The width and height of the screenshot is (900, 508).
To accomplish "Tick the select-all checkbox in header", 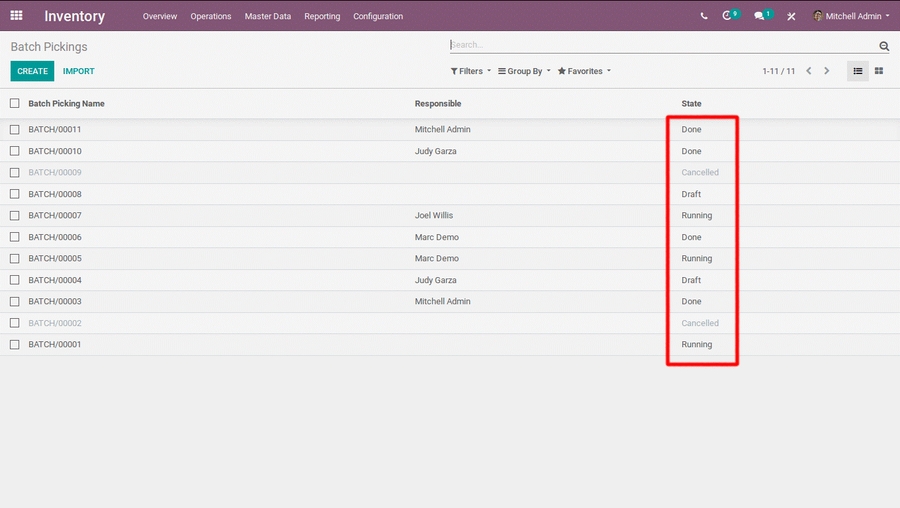I will (15, 103).
